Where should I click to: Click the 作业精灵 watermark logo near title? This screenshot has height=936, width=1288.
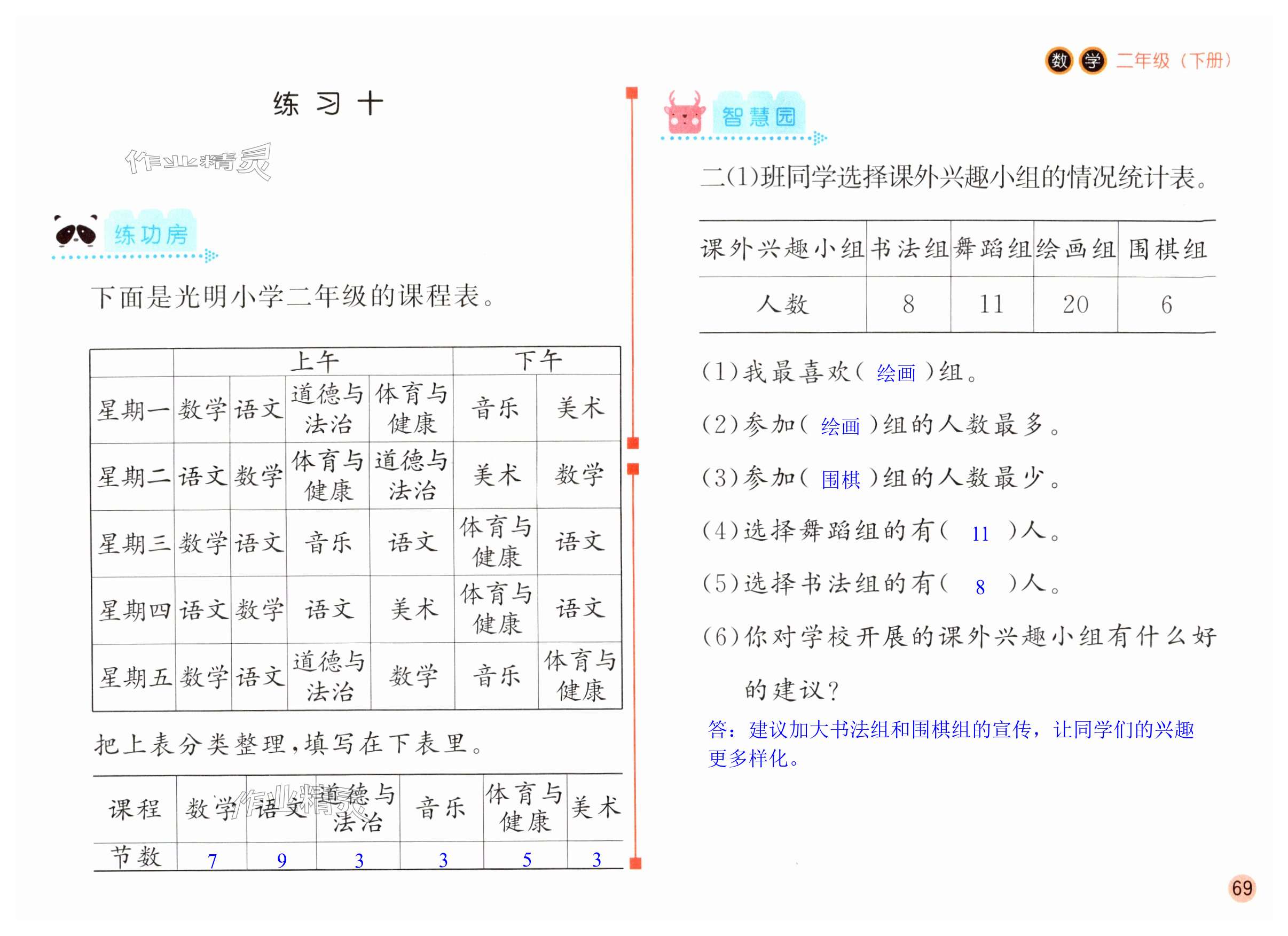pos(198,162)
